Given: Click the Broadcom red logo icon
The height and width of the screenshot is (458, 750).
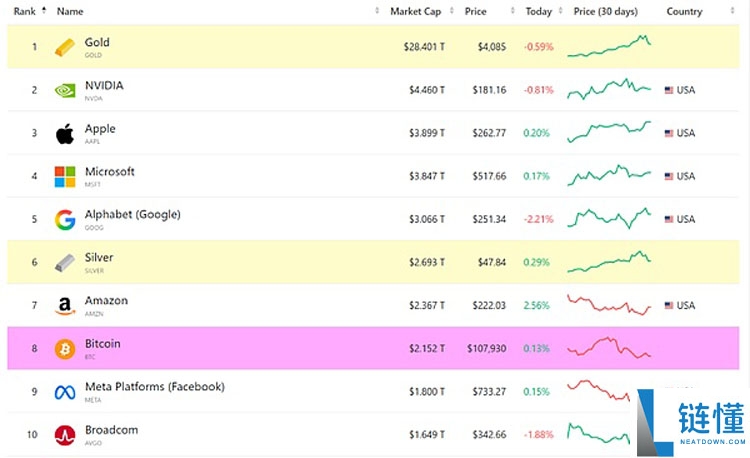Looking at the screenshot, I should (x=65, y=435).
